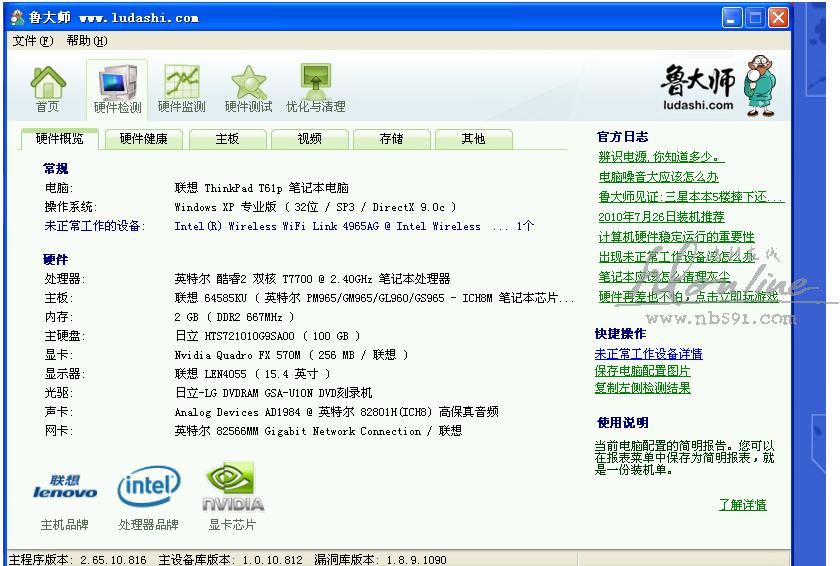Click the 快捷操作 heading
This screenshot has width=840, height=566.
[x=620, y=334]
